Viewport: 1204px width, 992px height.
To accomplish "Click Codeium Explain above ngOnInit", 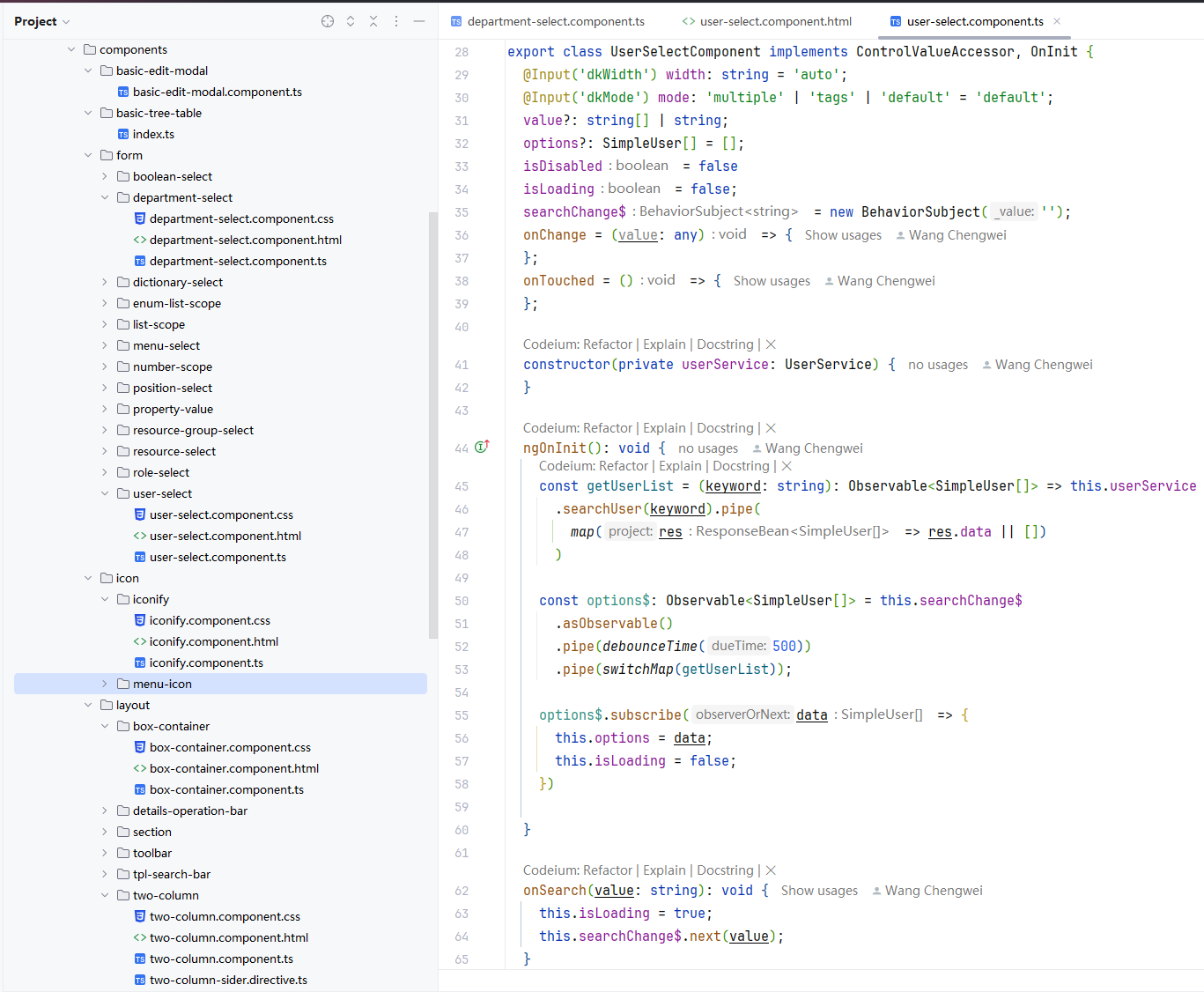I will (664, 428).
